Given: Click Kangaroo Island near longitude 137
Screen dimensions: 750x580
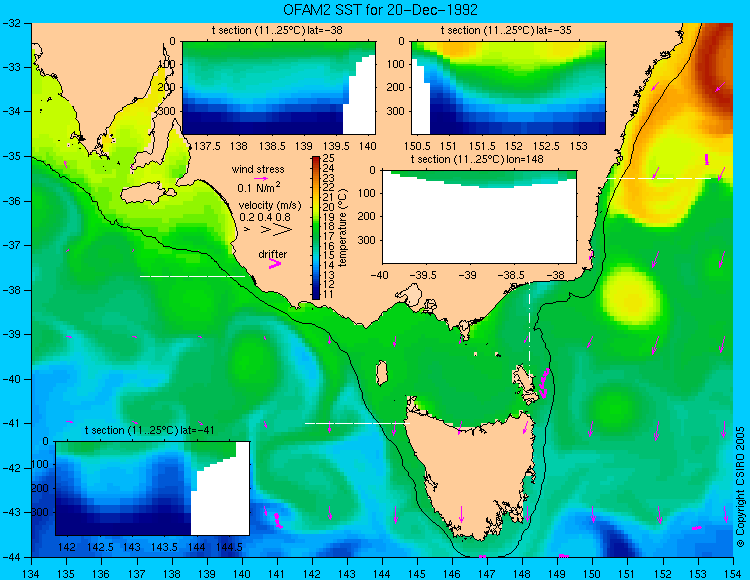Looking at the screenshot, I should tap(147, 194).
